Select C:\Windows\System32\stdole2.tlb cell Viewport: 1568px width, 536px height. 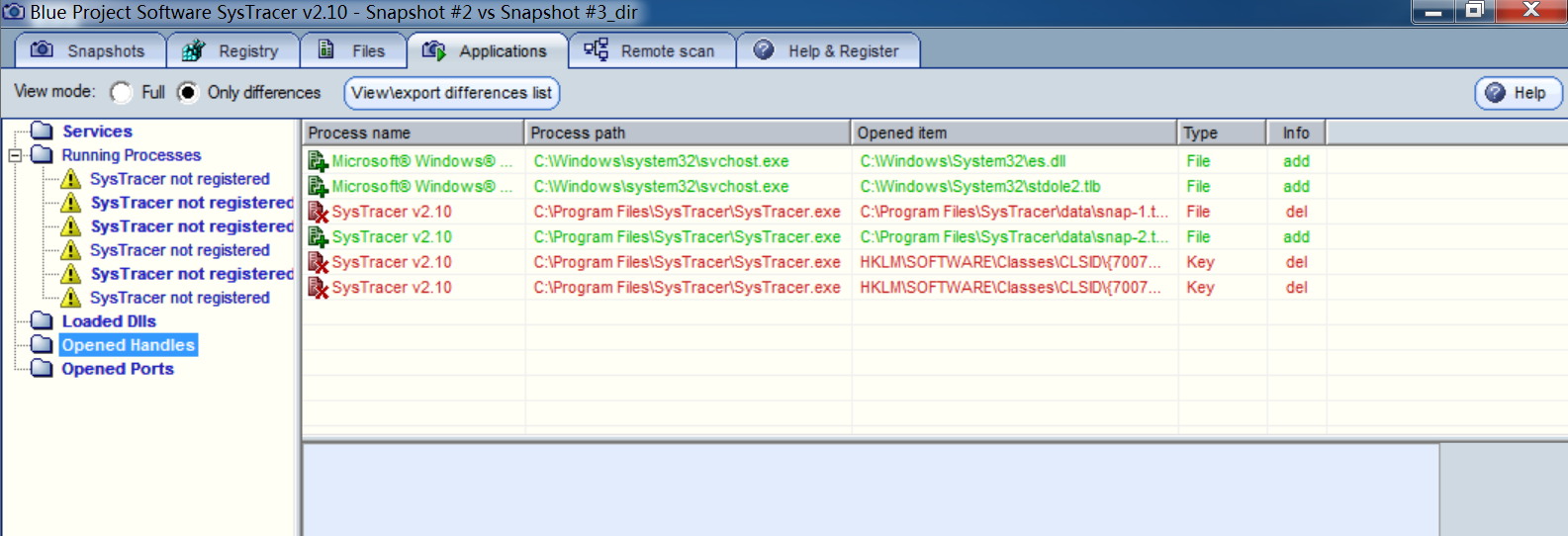(x=980, y=186)
